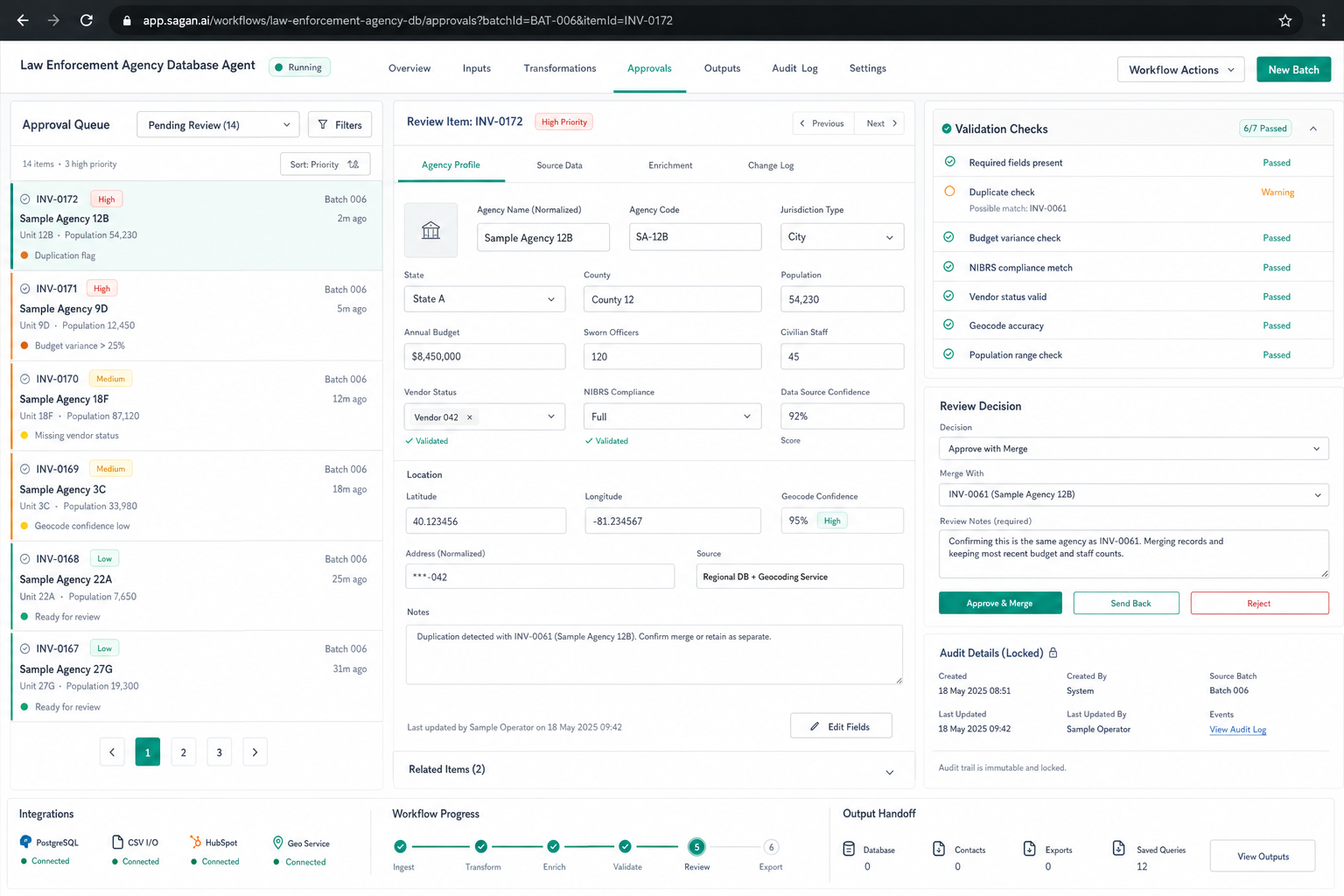1344x896 pixels.
Task: Toggle the INV-0172 item check circle
Action: (25, 199)
